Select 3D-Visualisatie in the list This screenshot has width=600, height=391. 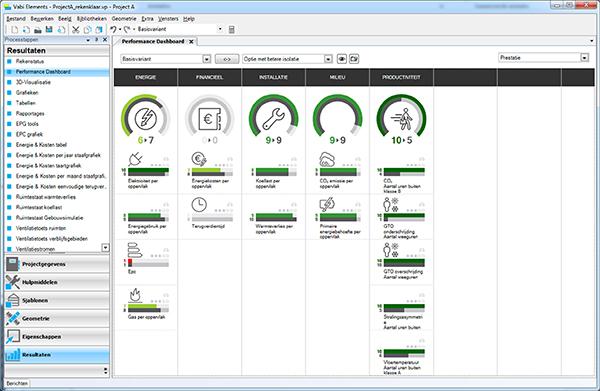tap(33, 82)
